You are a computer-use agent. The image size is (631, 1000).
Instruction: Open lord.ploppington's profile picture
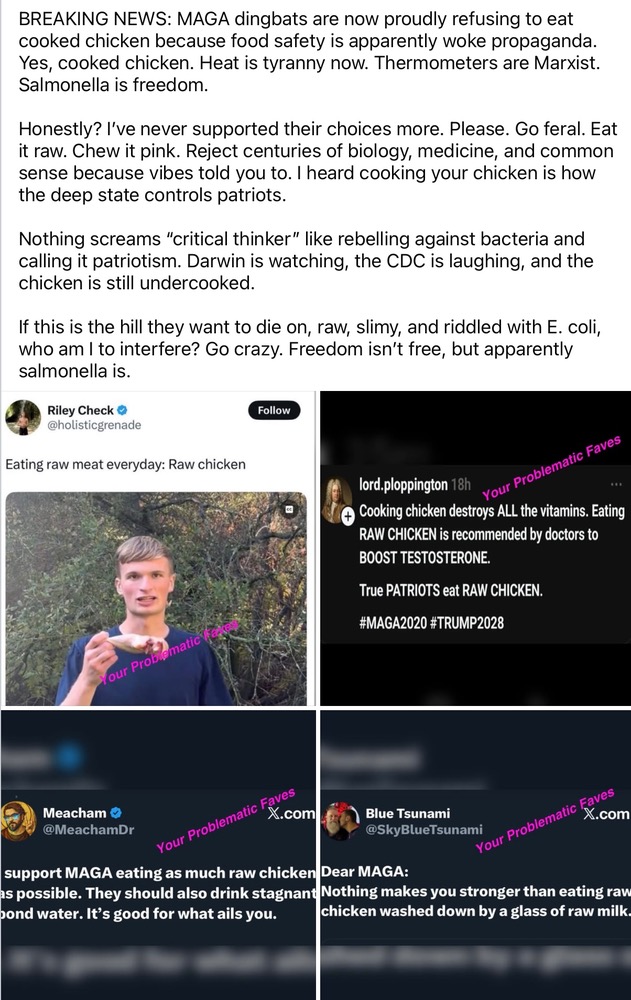click(338, 498)
